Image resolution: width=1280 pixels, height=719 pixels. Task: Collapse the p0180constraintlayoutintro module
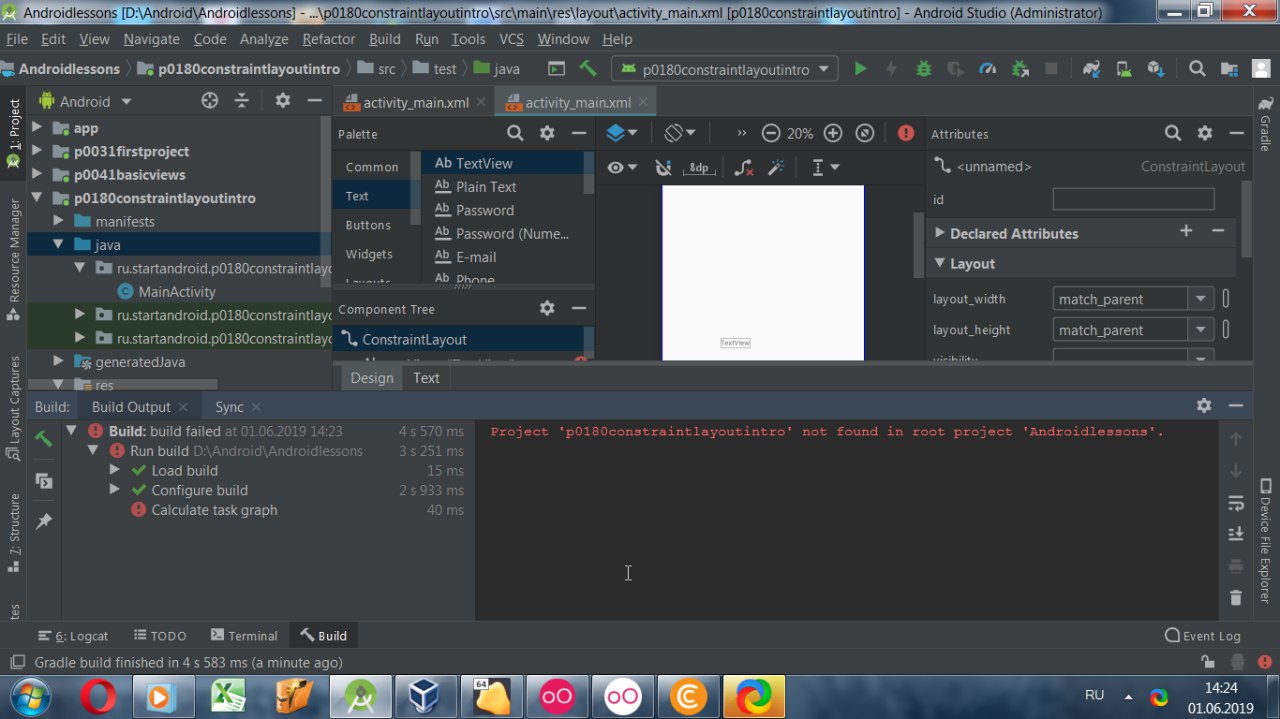[37, 198]
